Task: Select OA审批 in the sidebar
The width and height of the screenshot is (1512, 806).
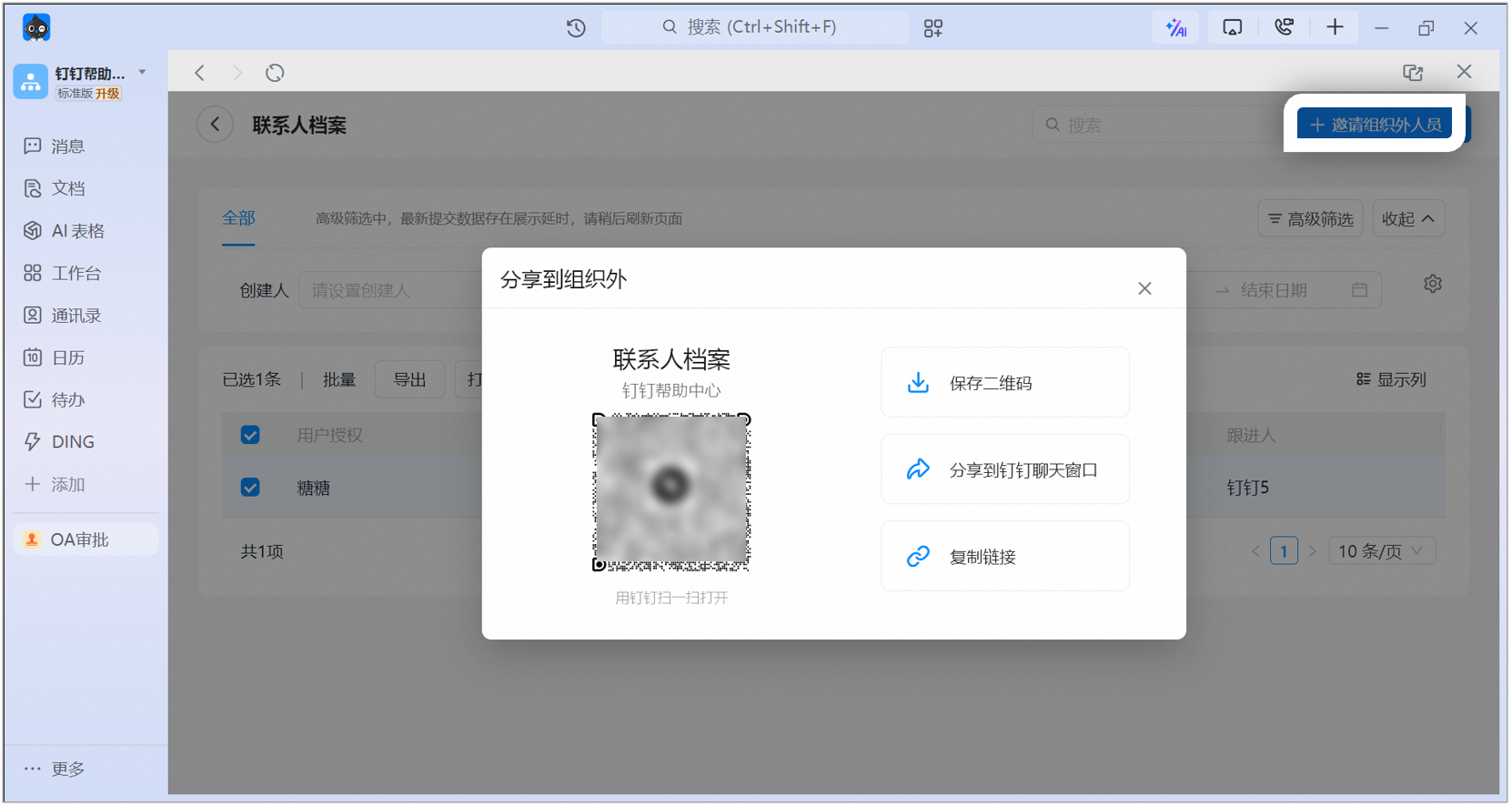Action: coord(86,539)
